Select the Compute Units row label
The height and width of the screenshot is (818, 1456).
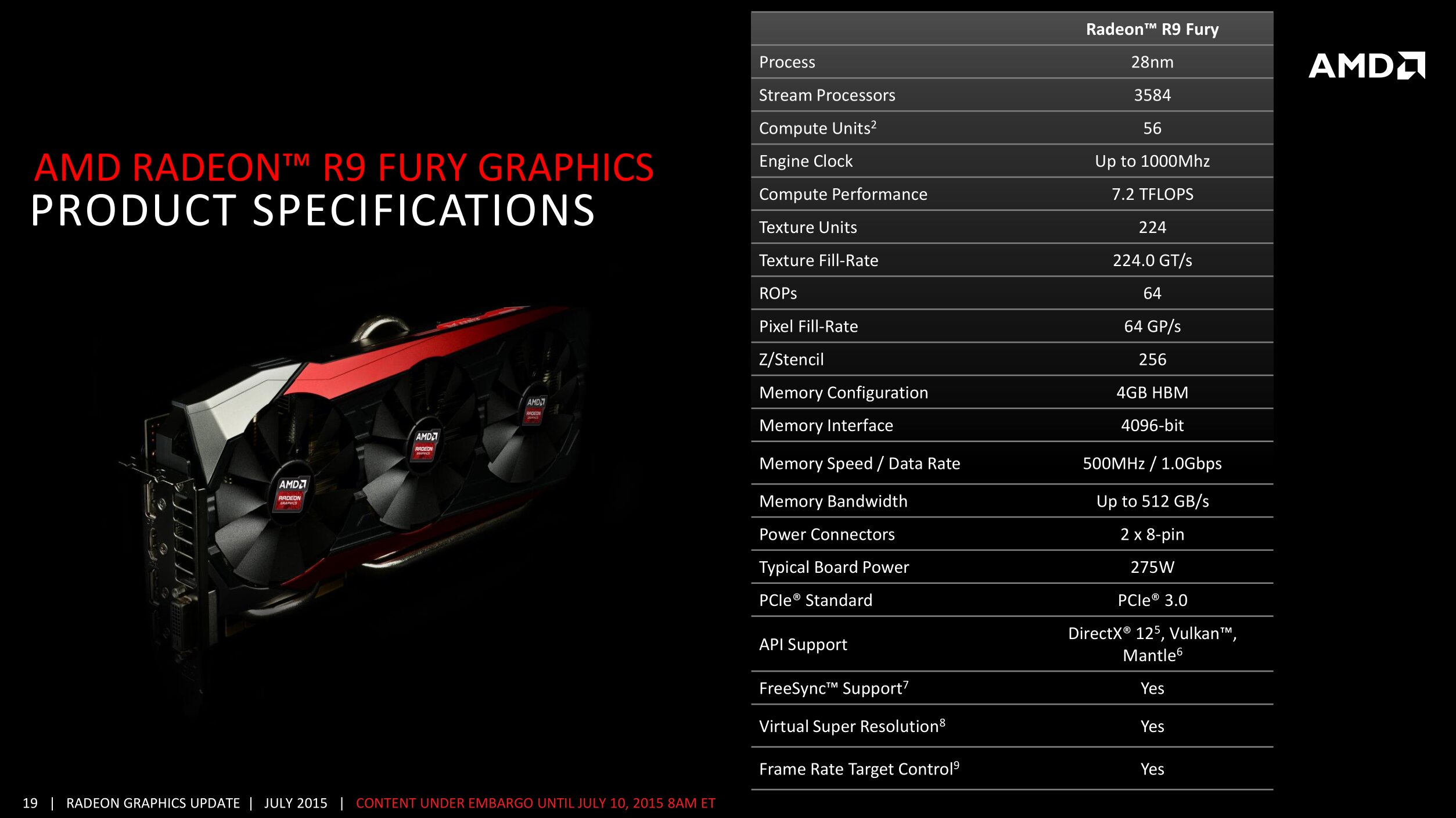817,128
